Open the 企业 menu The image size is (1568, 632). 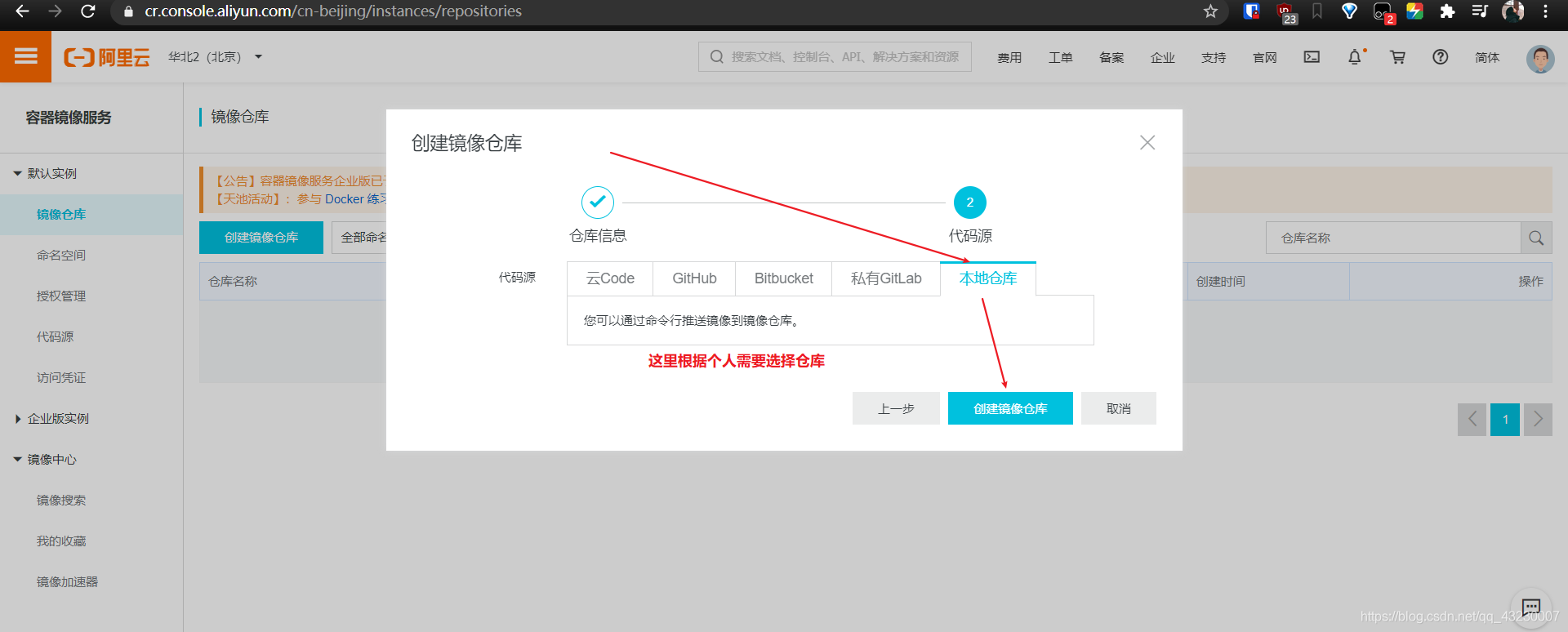[x=1163, y=57]
